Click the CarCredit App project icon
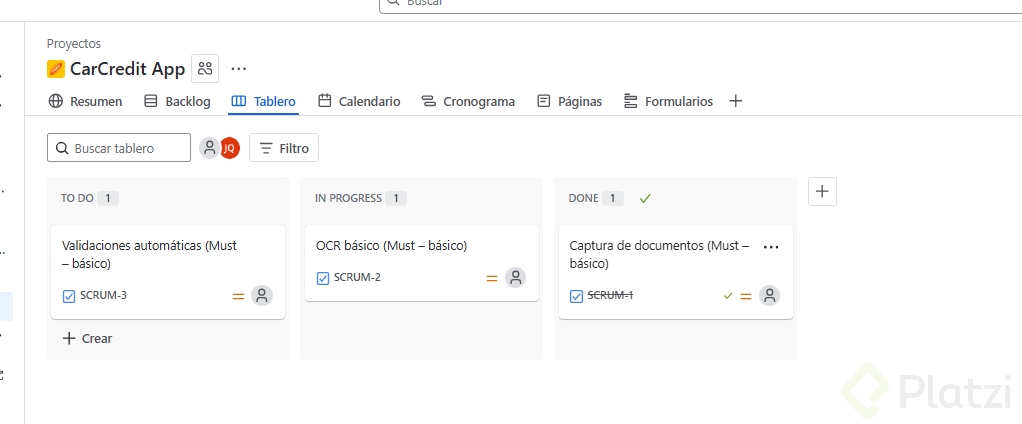This screenshot has width=1022, height=424. click(x=56, y=69)
